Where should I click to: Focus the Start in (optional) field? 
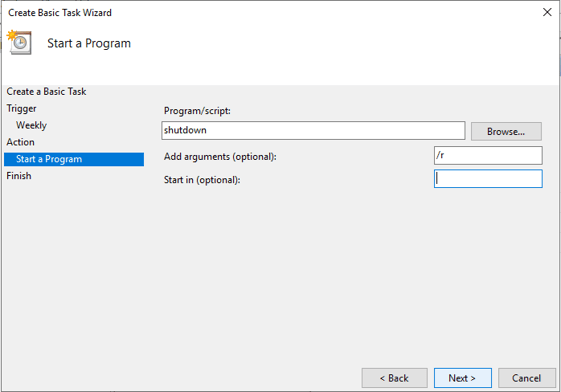[488, 179]
